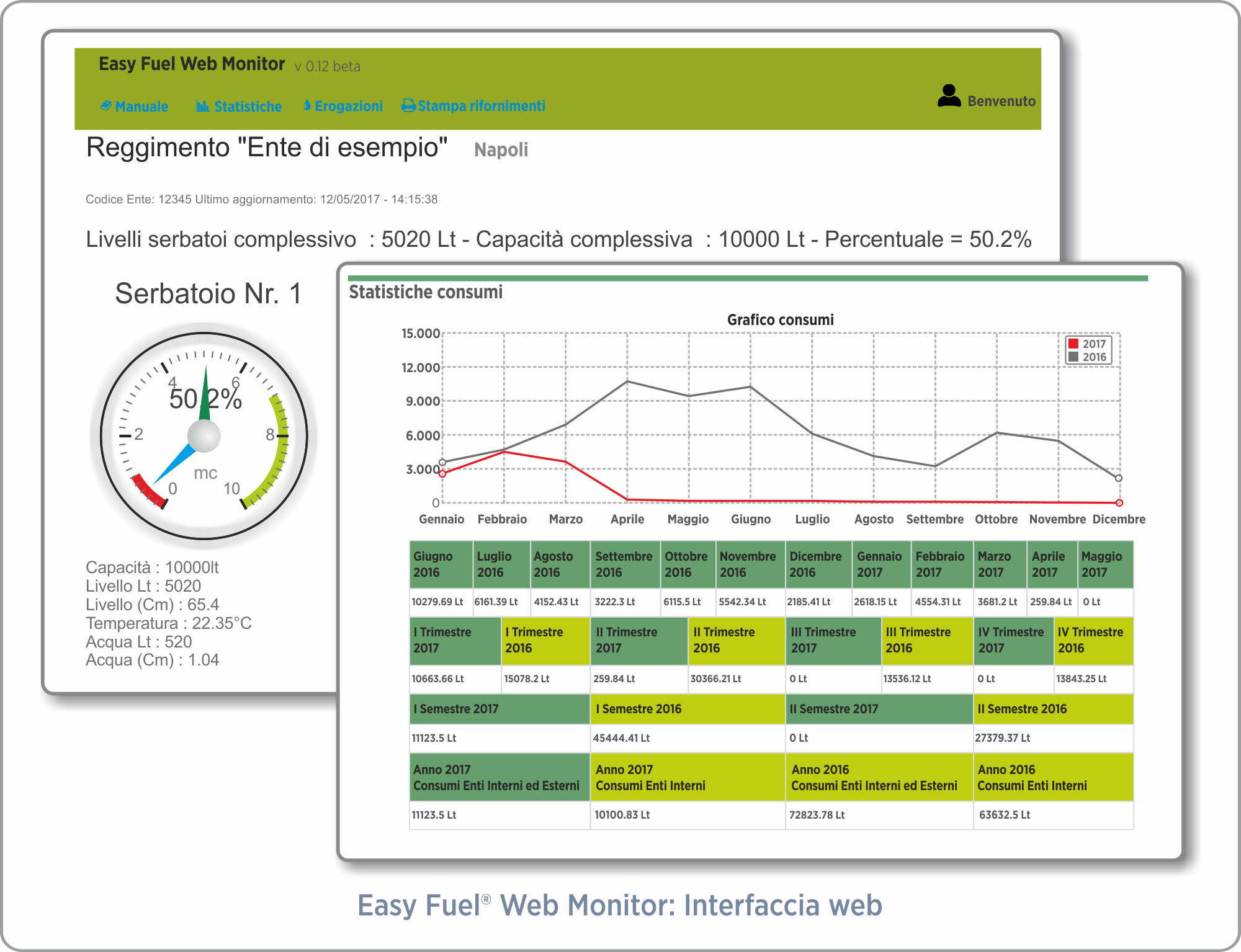The image size is (1241, 952).
Task: Click the Settembre 2016 table header
Action: point(625,564)
